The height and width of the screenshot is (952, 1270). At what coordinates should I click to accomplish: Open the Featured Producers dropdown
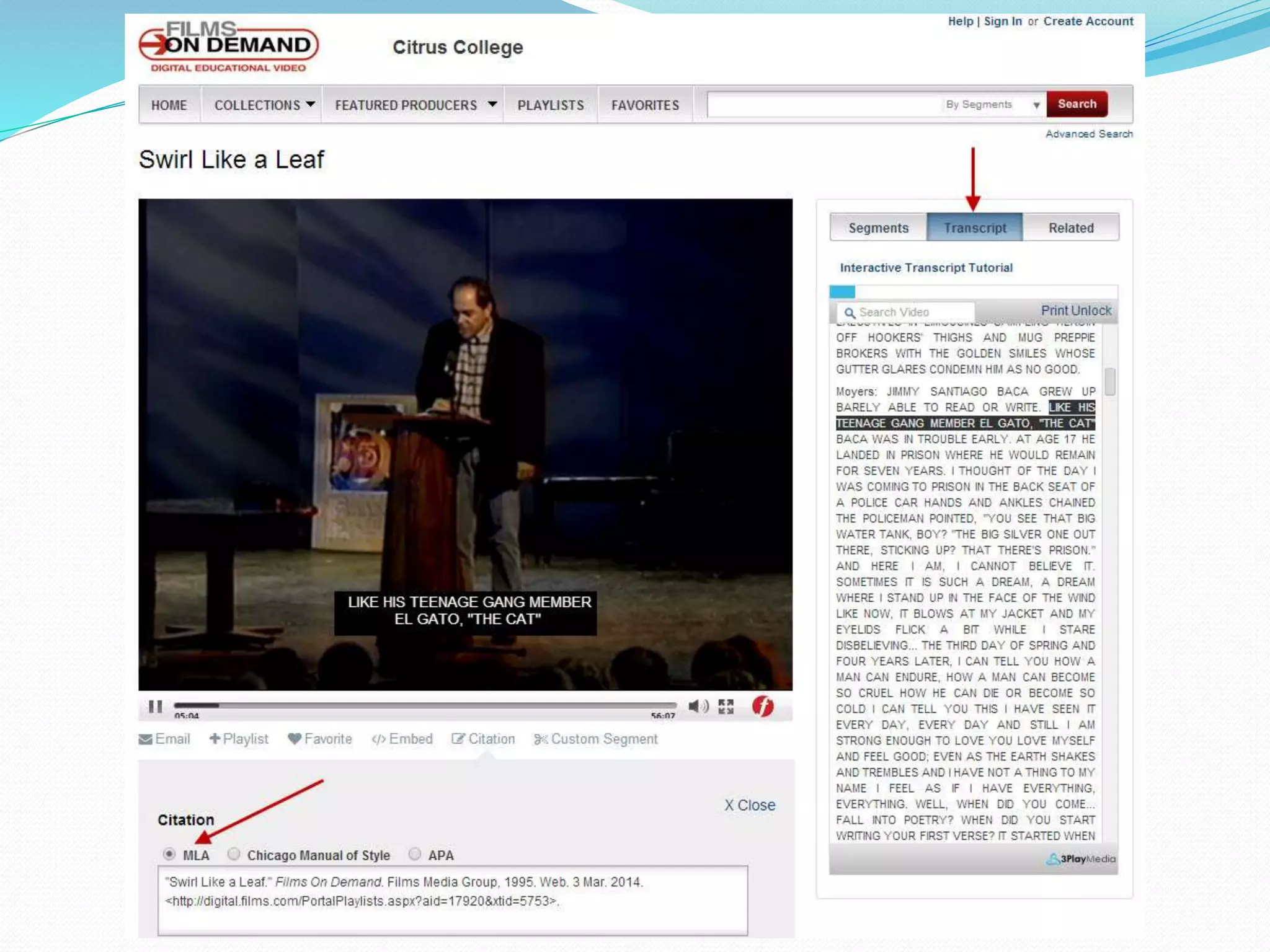click(x=415, y=105)
